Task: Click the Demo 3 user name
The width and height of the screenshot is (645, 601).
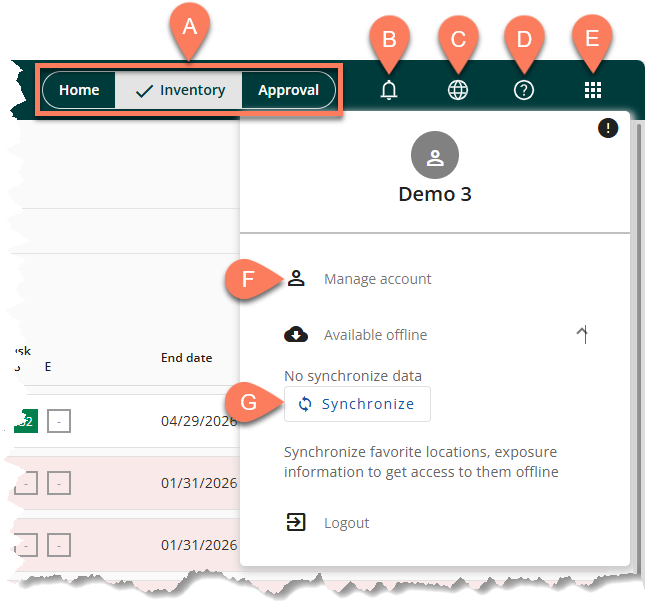Action: pyautogui.click(x=435, y=194)
